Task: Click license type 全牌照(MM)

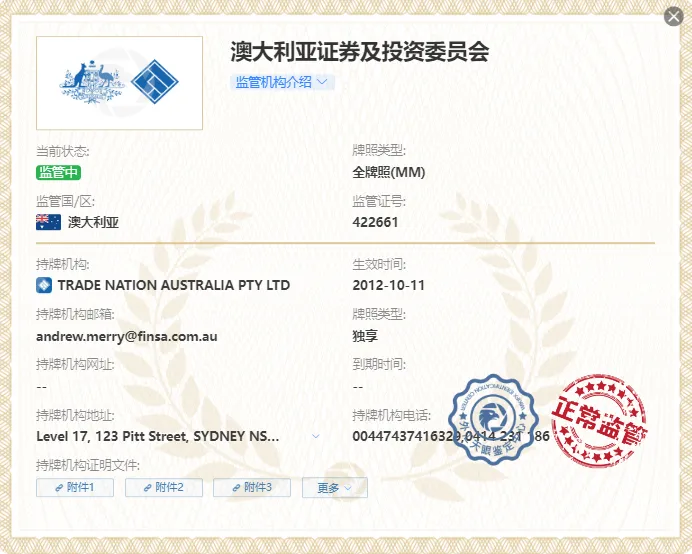Action: pos(388,172)
